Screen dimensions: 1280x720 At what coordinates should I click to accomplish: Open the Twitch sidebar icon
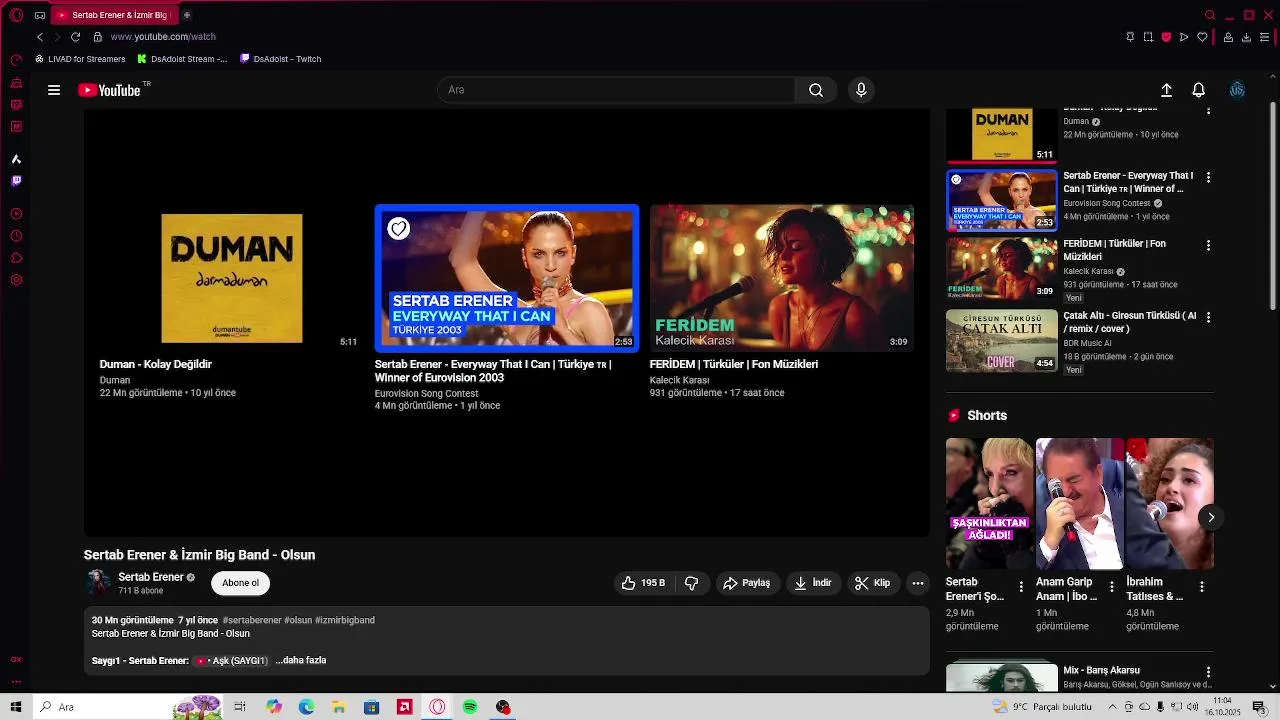pos(16,181)
